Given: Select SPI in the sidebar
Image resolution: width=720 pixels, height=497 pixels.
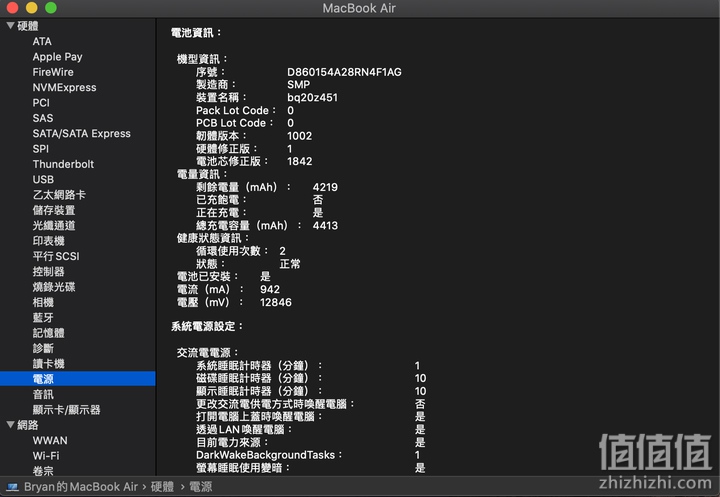Looking at the screenshot, I should [x=40, y=149].
